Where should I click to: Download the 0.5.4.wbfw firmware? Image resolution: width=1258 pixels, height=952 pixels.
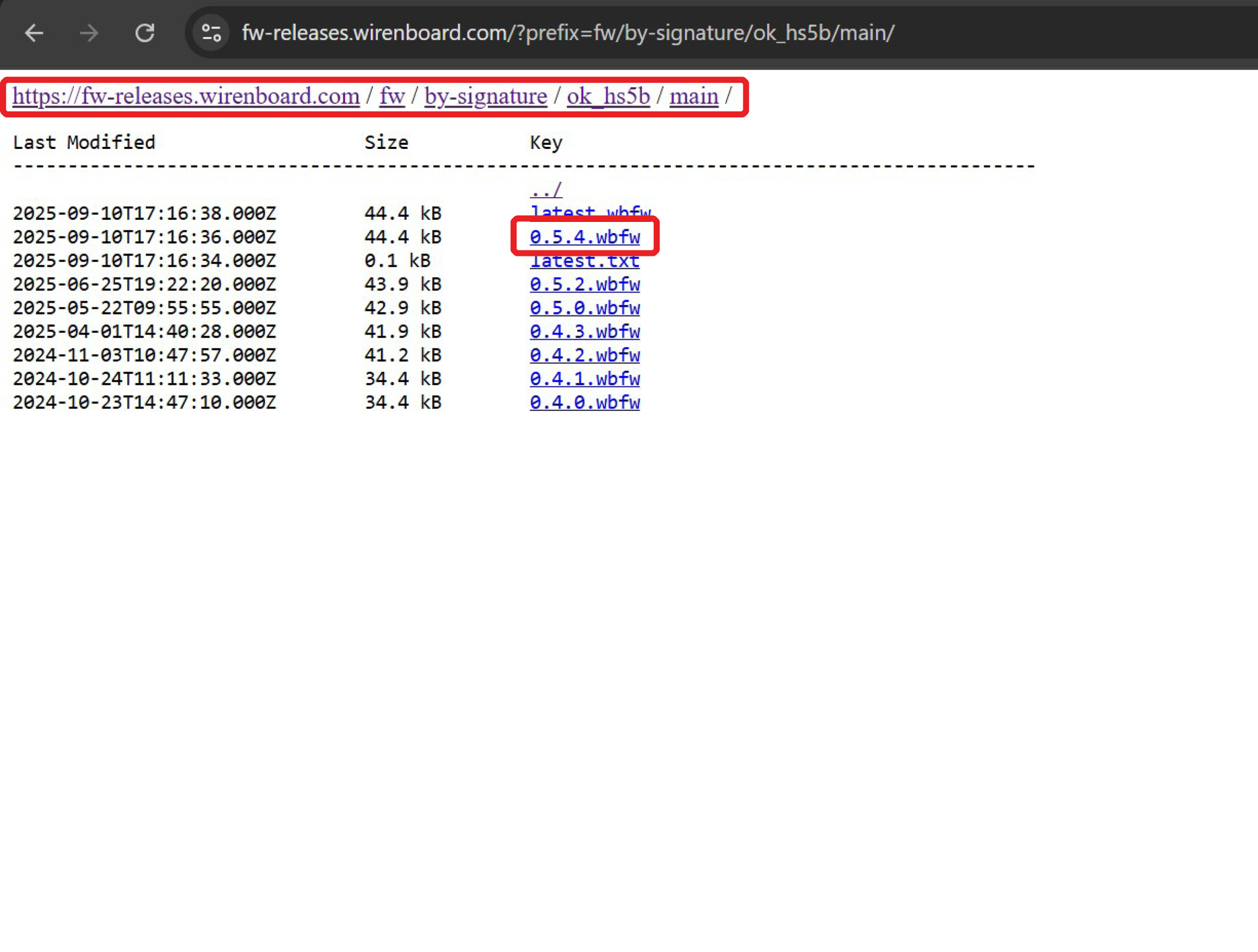(x=585, y=236)
